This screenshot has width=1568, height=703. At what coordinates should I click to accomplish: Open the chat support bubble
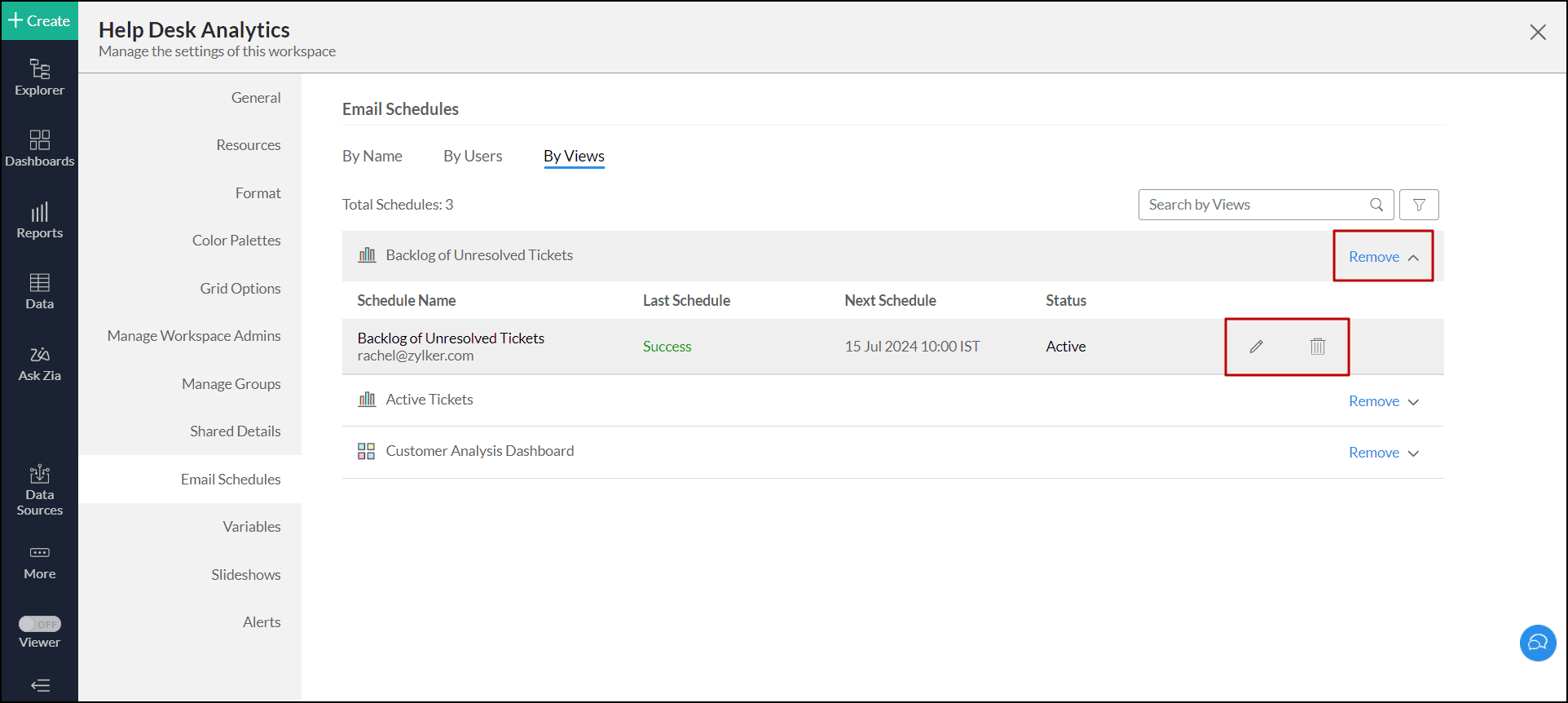pos(1537,643)
